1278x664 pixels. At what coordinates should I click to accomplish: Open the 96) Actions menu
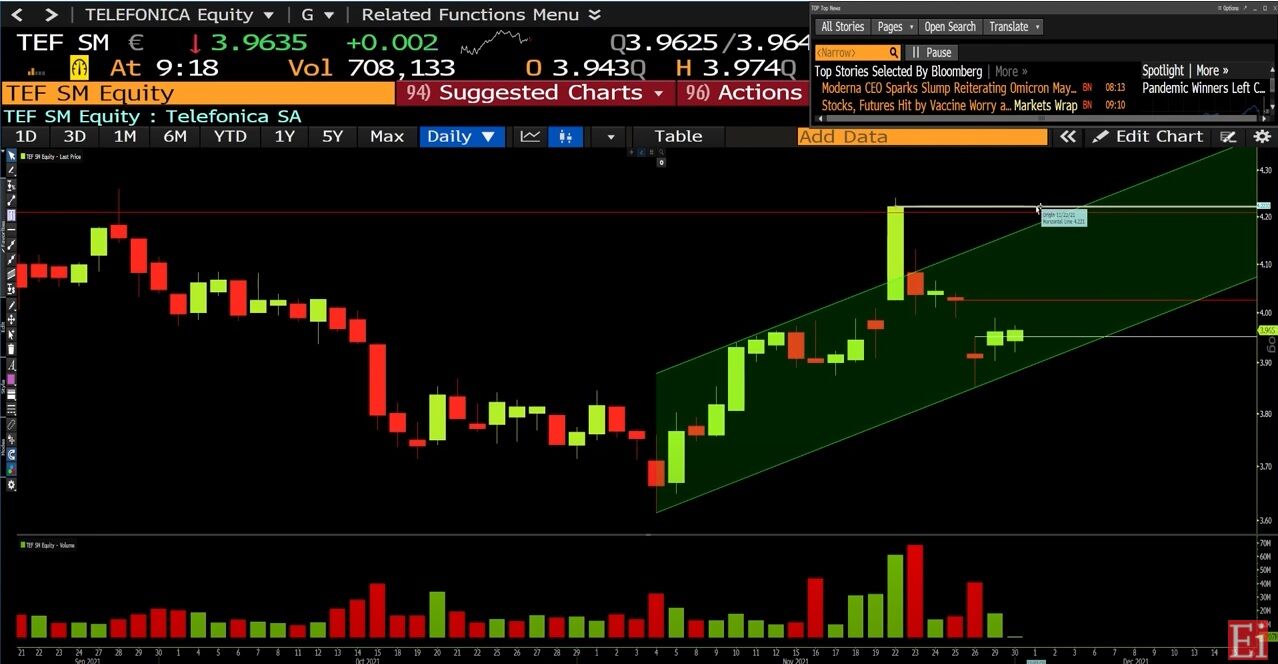point(741,93)
